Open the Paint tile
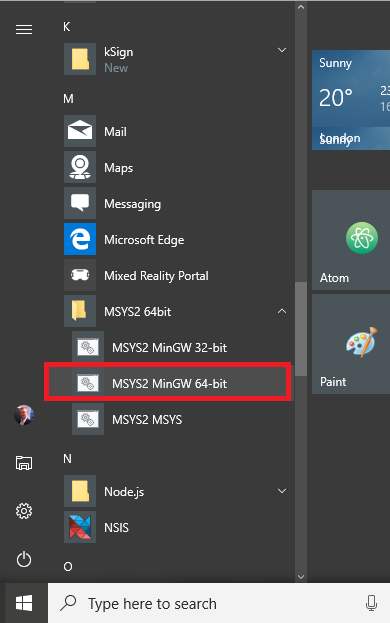This screenshot has width=390, height=623. pos(351,344)
